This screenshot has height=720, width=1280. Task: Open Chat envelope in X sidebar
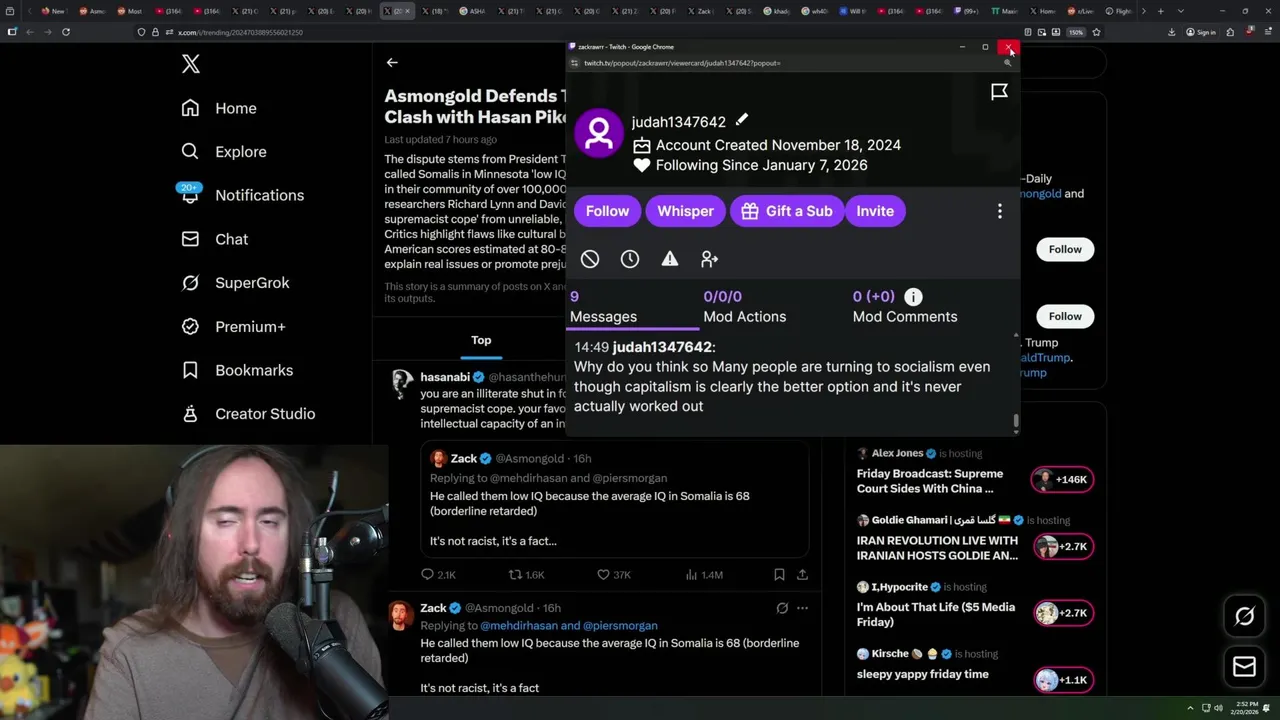(214, 239)
